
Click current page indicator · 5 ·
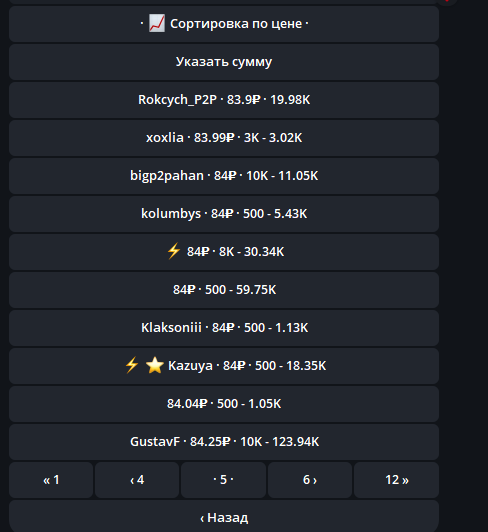point(223,480)
